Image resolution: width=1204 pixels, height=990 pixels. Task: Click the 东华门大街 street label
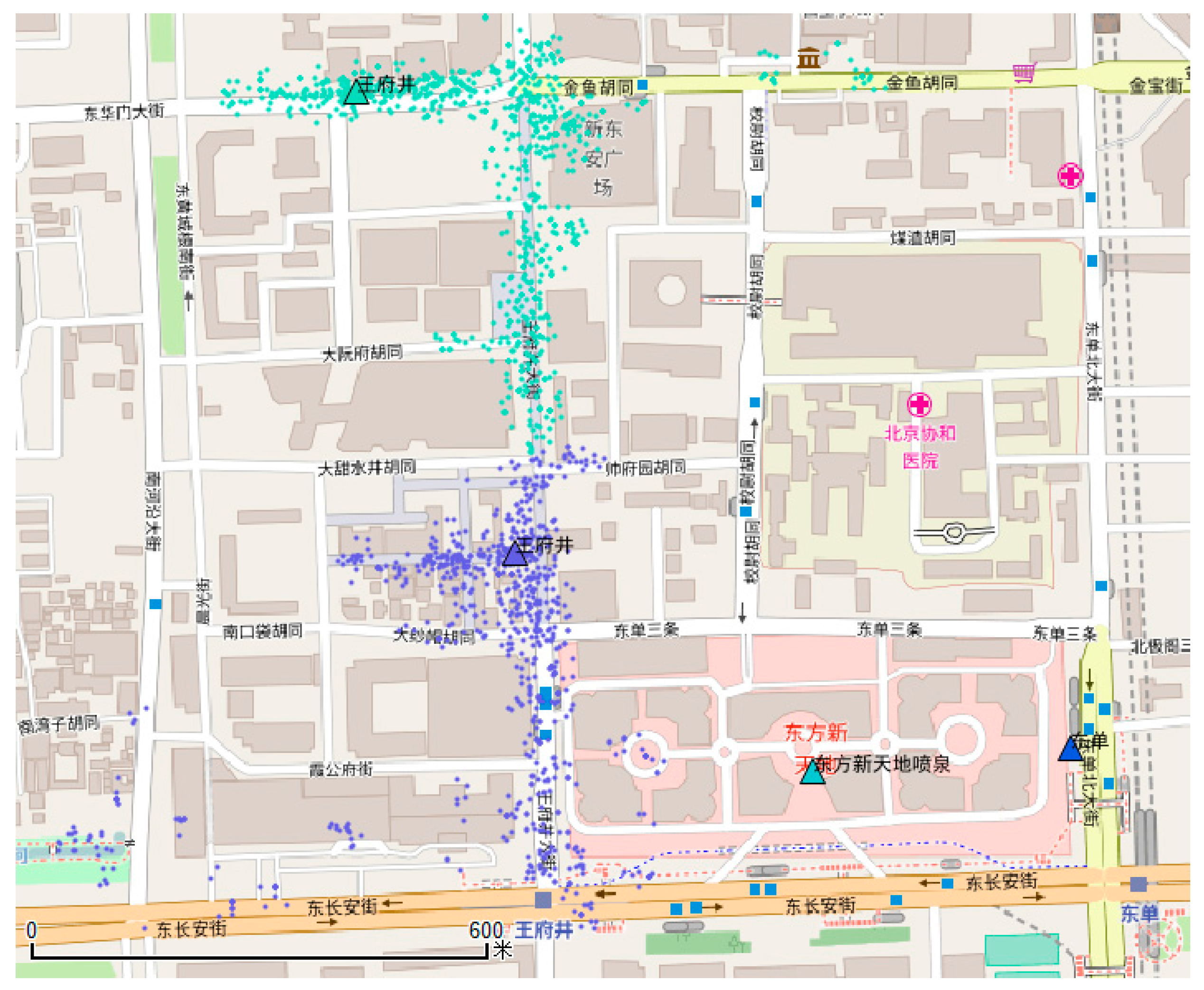coord(124,112)
